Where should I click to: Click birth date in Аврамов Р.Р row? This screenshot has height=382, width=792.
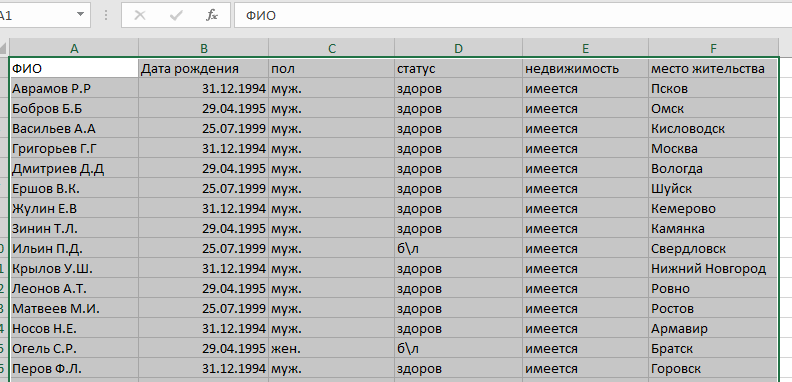coord(204,88)
